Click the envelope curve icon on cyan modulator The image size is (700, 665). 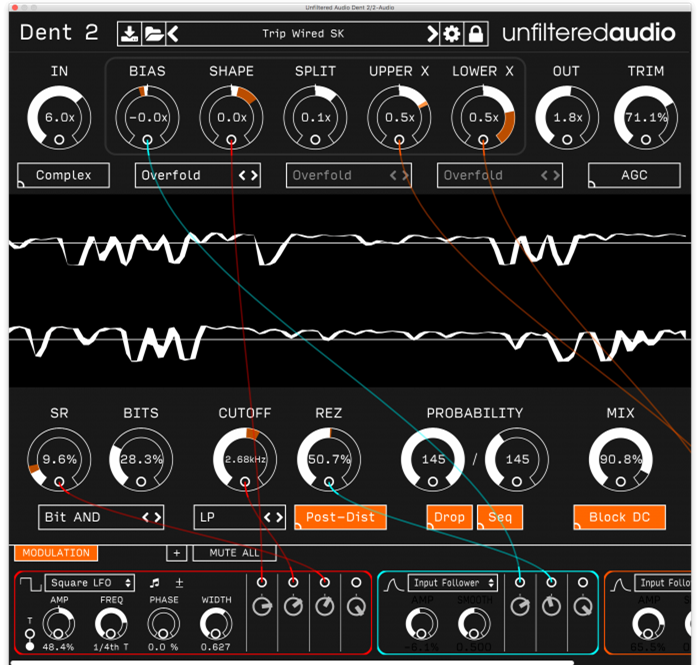(394, 584)
